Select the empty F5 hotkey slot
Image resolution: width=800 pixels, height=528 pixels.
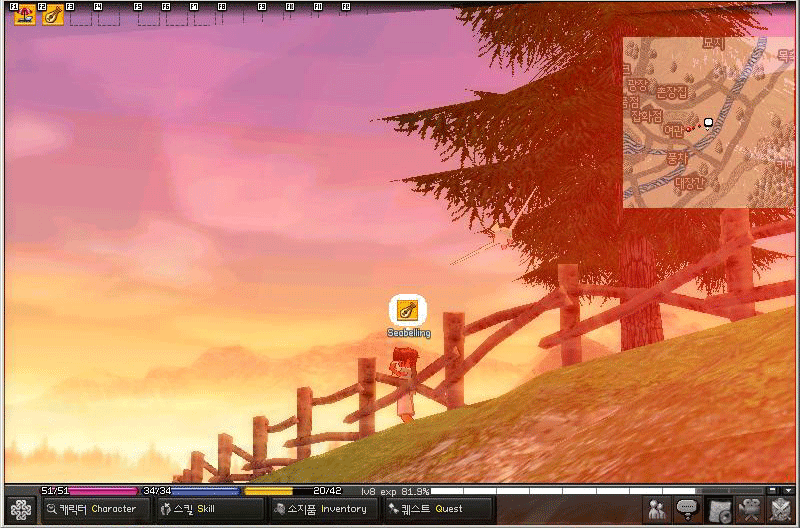pos(148,15)
